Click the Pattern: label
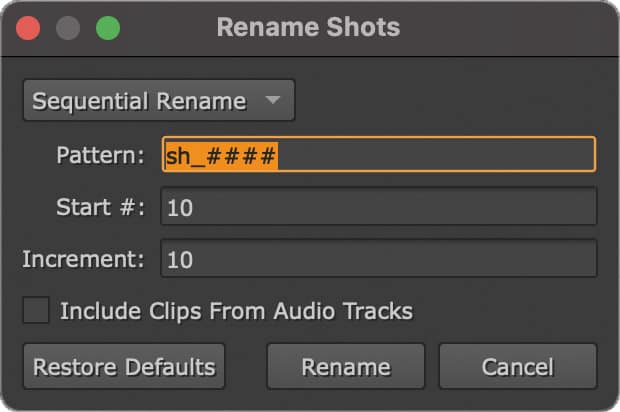 pos(100,155)
